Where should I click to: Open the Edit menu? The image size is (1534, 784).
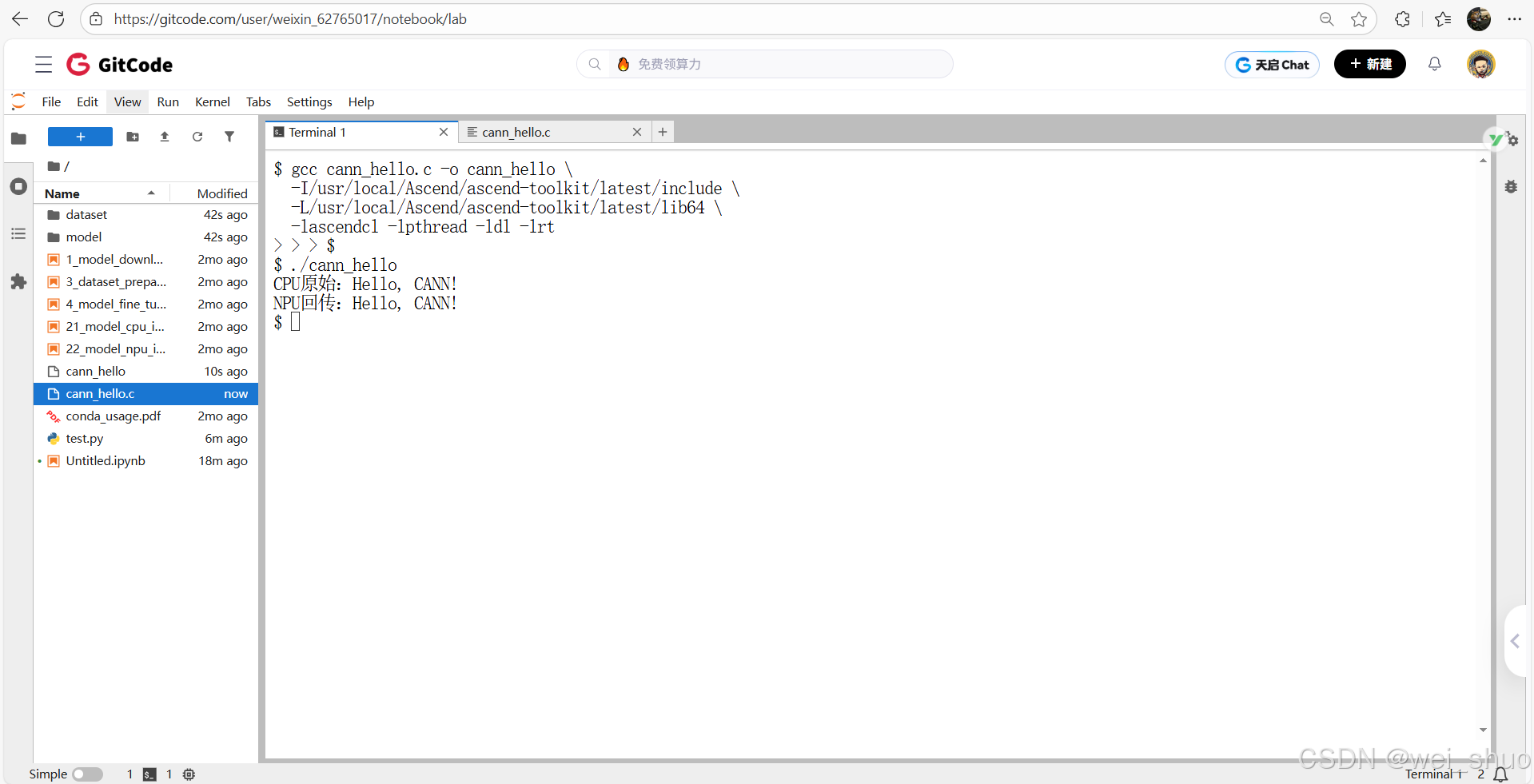pos(87,101)
